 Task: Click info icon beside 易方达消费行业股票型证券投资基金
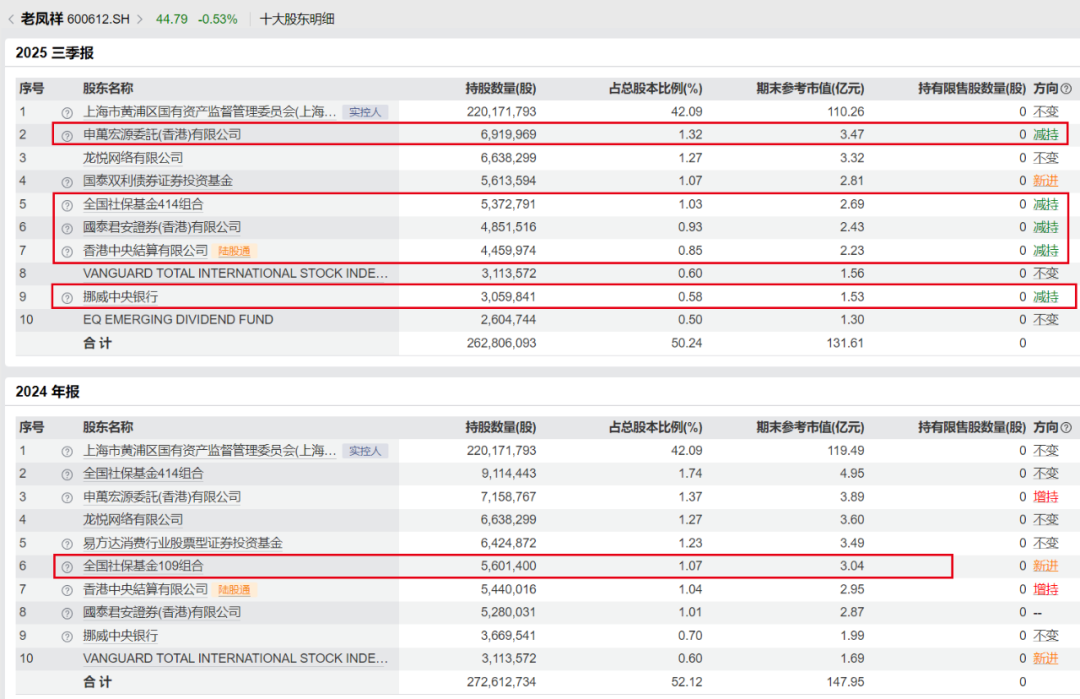coord(68,543)
